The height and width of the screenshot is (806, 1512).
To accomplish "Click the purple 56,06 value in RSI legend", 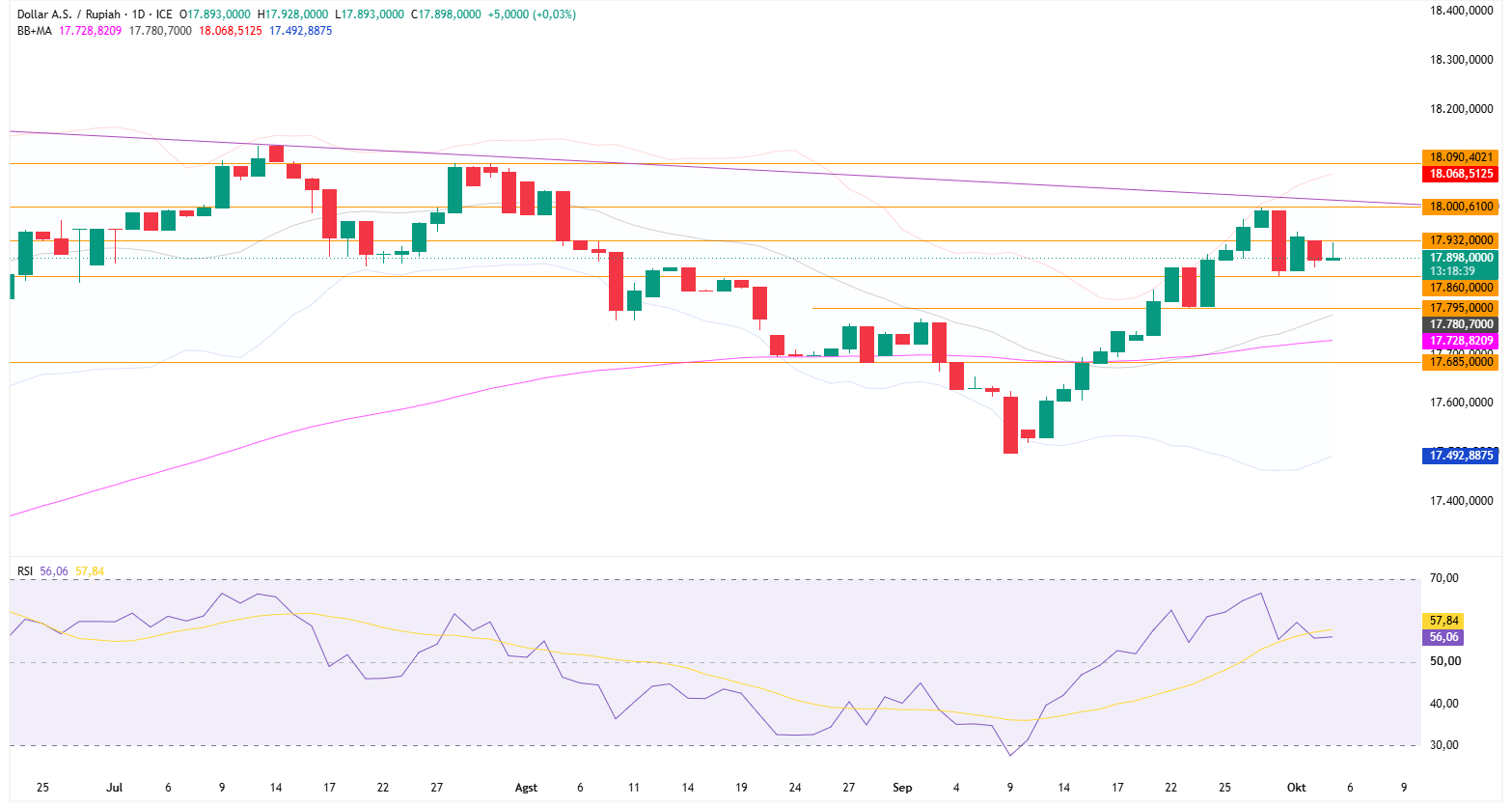I will coord(54,571).
